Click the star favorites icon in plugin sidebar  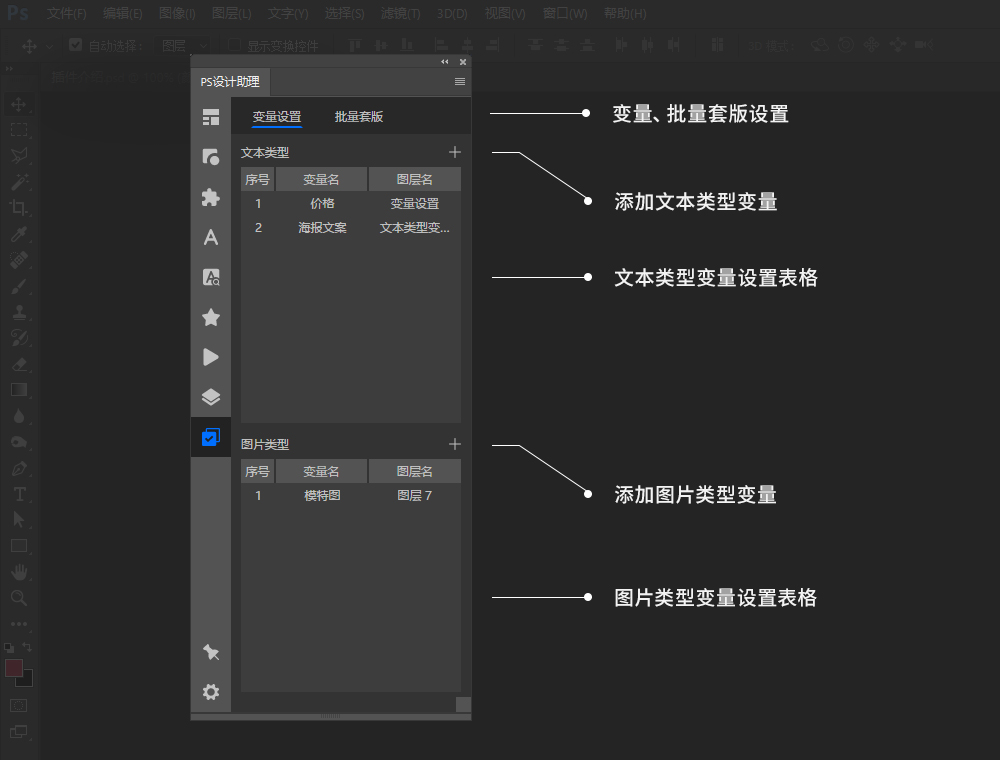(210, 317)
